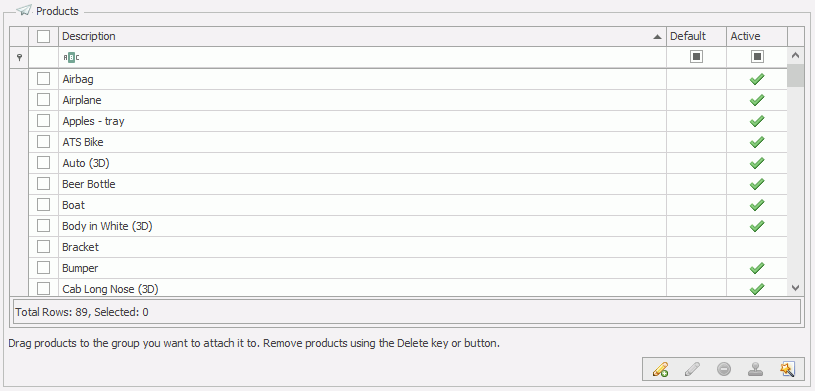Tick the select-all checkbox in header

click(x=44, y=36)
